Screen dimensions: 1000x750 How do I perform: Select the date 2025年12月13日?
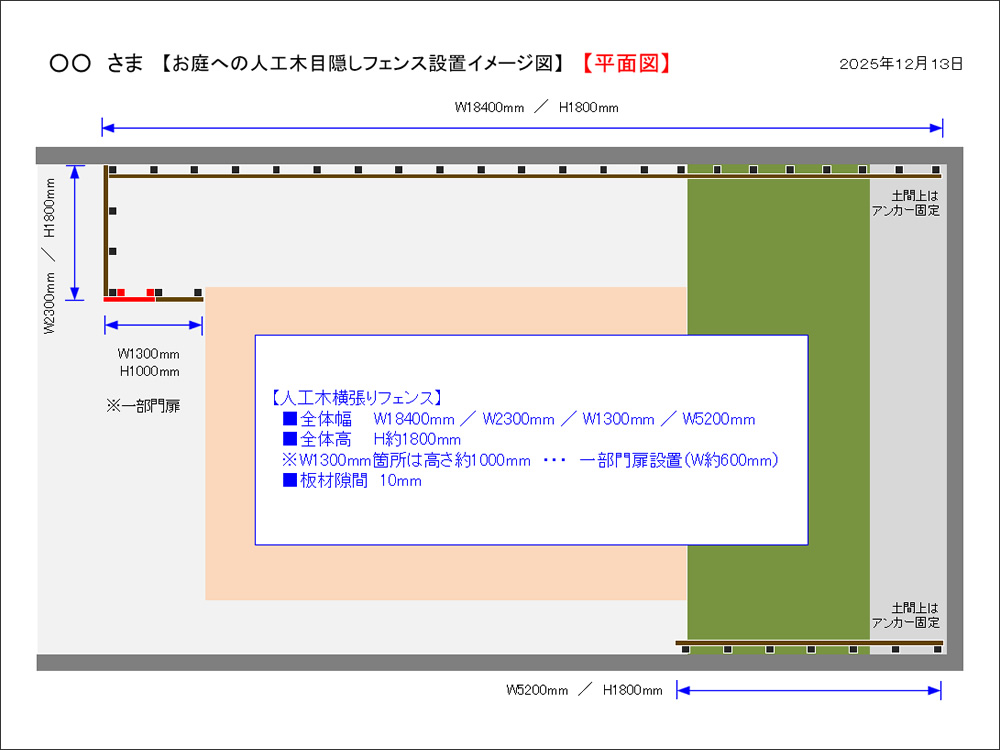(901, 64)
